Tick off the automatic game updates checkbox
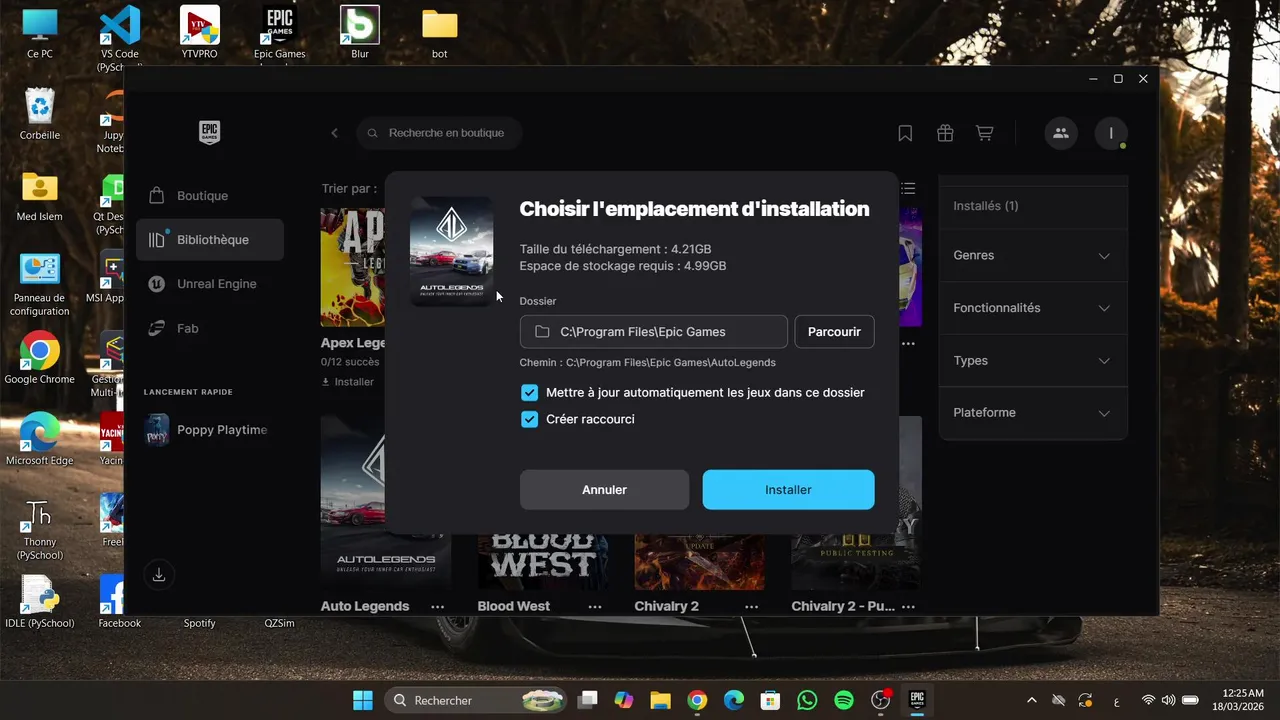1280x720 pixels. point(530,393)
